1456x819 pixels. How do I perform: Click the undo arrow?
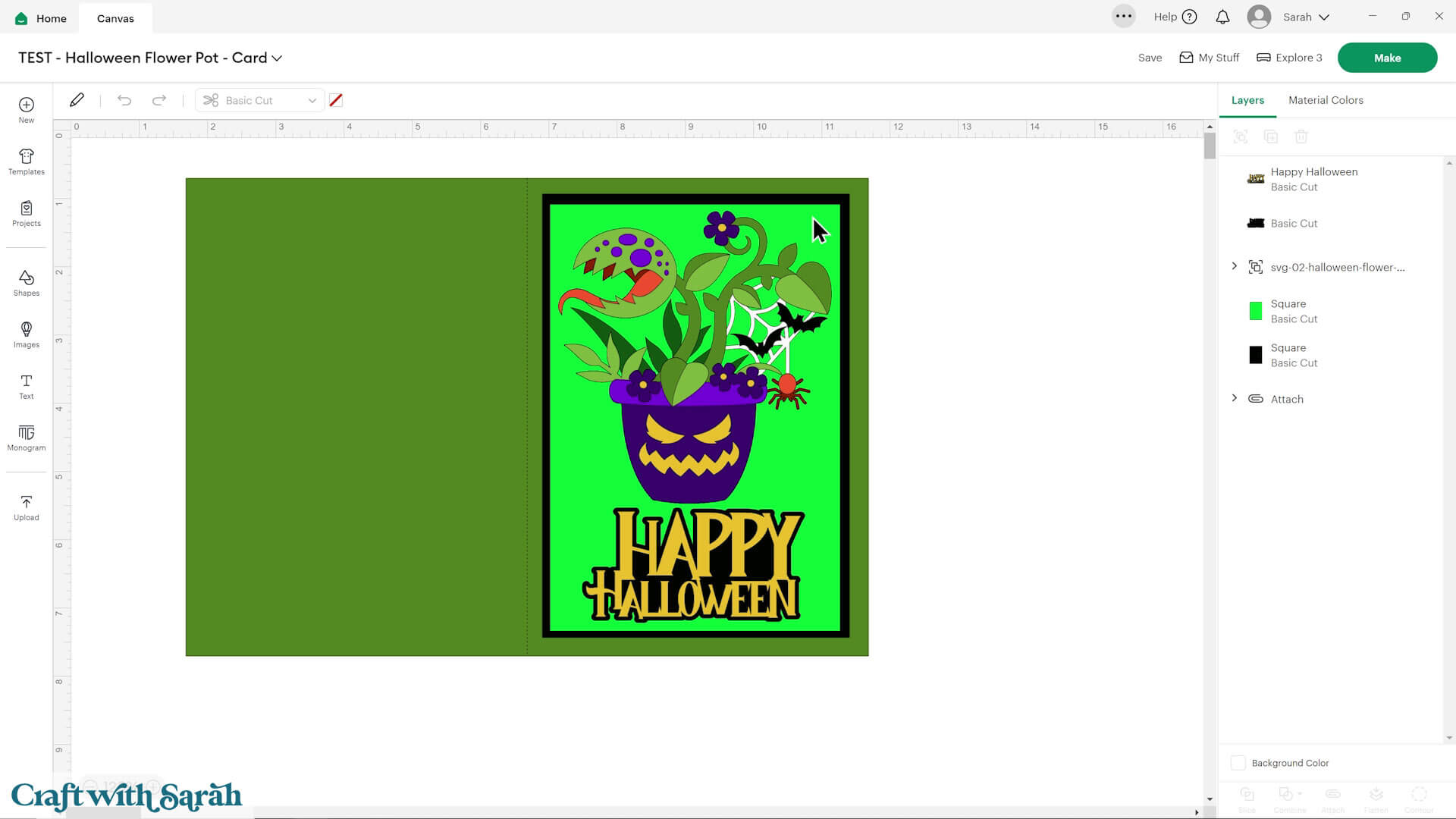click(124, 100)
